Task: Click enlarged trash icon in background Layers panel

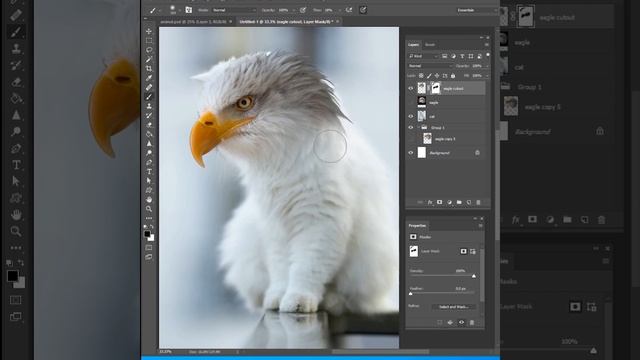Action: click(x=601, y=220)
